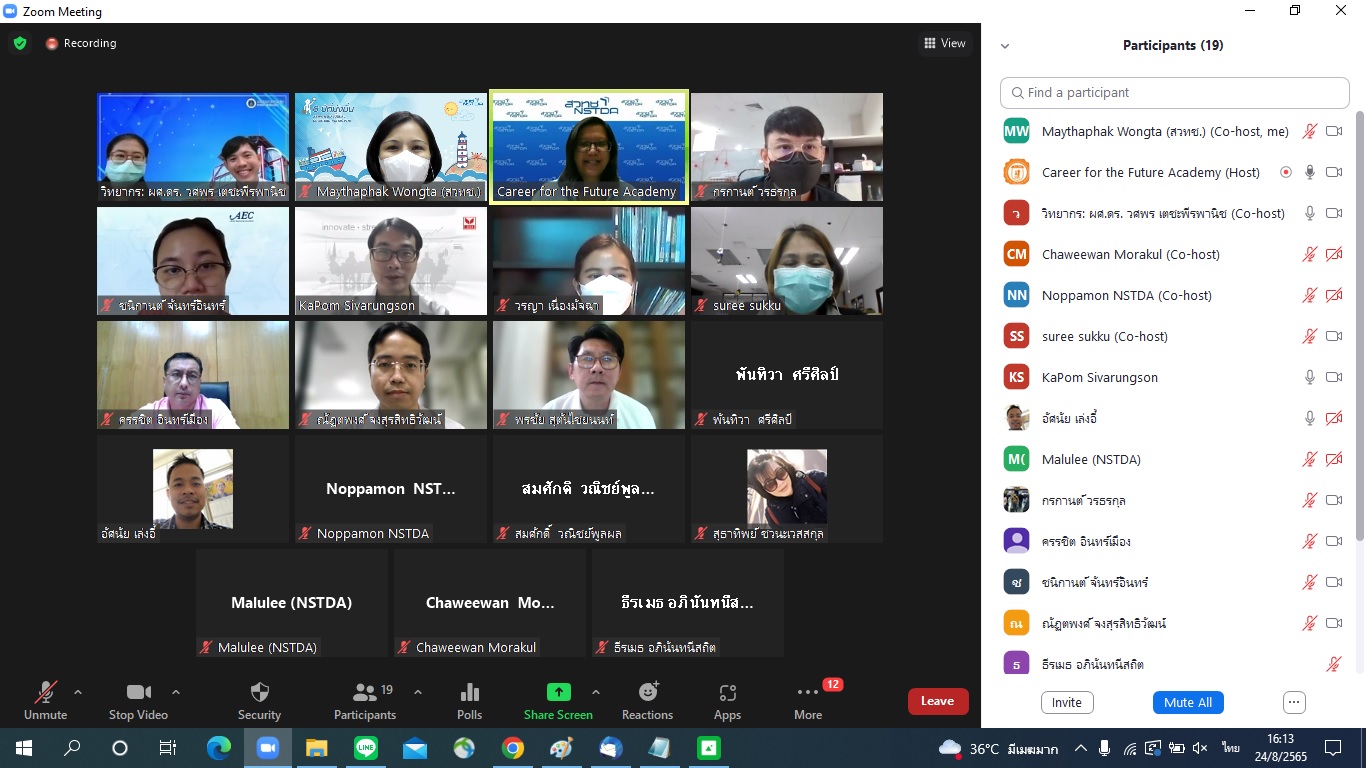Collapse Participants panel using the chevron
1366x768 pixels.
tap(1005, 46)
